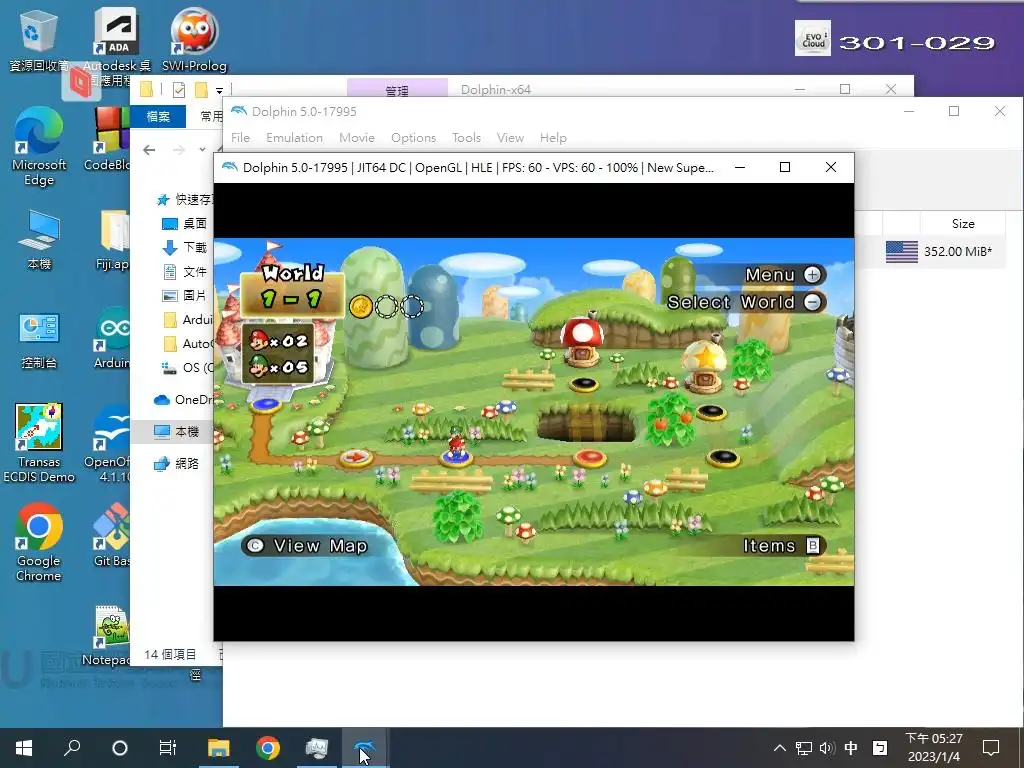Open the Fiji.app folder on desktop
Image resolution: width=1024 pixels, height=768 pixels.
click(x=113, y=240)
